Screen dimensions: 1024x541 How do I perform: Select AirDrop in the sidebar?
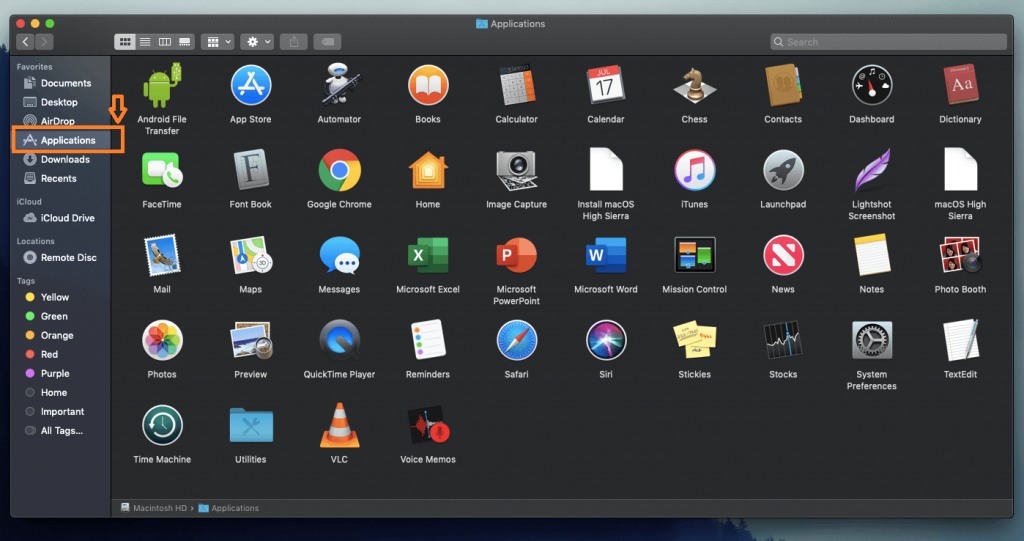pyautogui.click(x=57, y=121)
